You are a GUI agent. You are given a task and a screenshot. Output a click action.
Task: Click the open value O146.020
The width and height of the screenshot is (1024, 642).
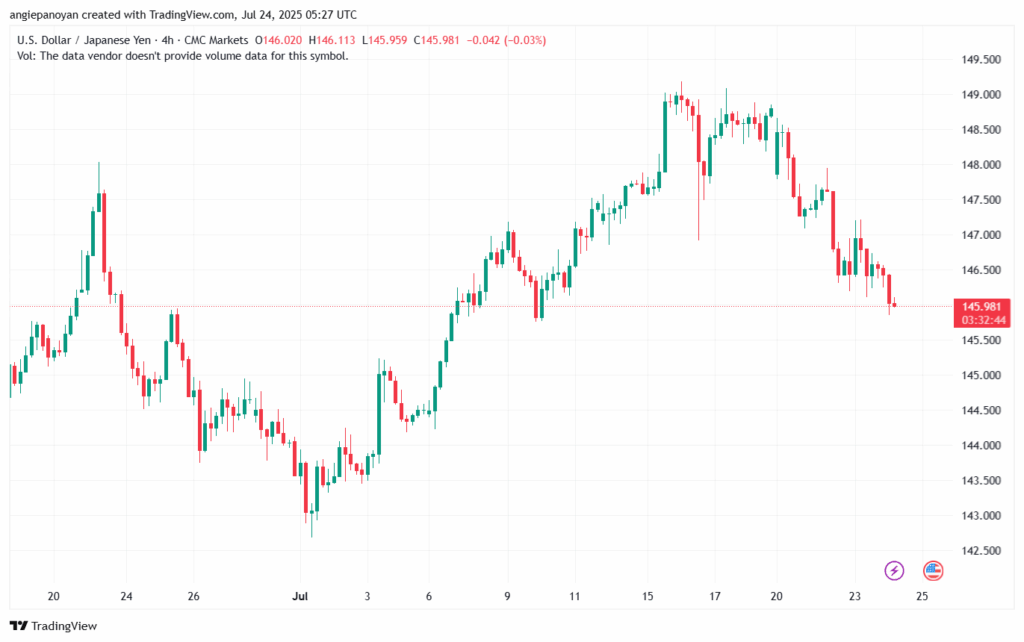279,40
